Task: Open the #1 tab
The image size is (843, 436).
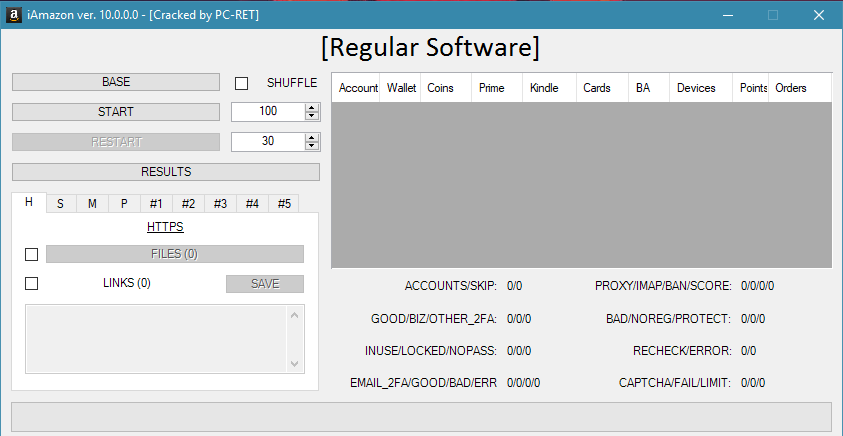Action: pos(156,204)
